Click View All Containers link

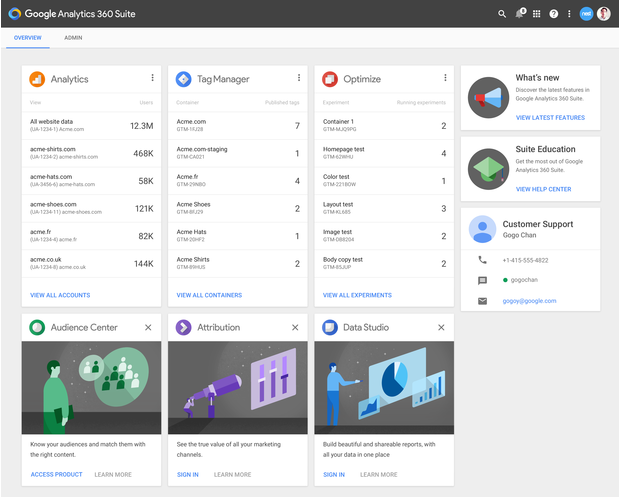pos(209,295)
